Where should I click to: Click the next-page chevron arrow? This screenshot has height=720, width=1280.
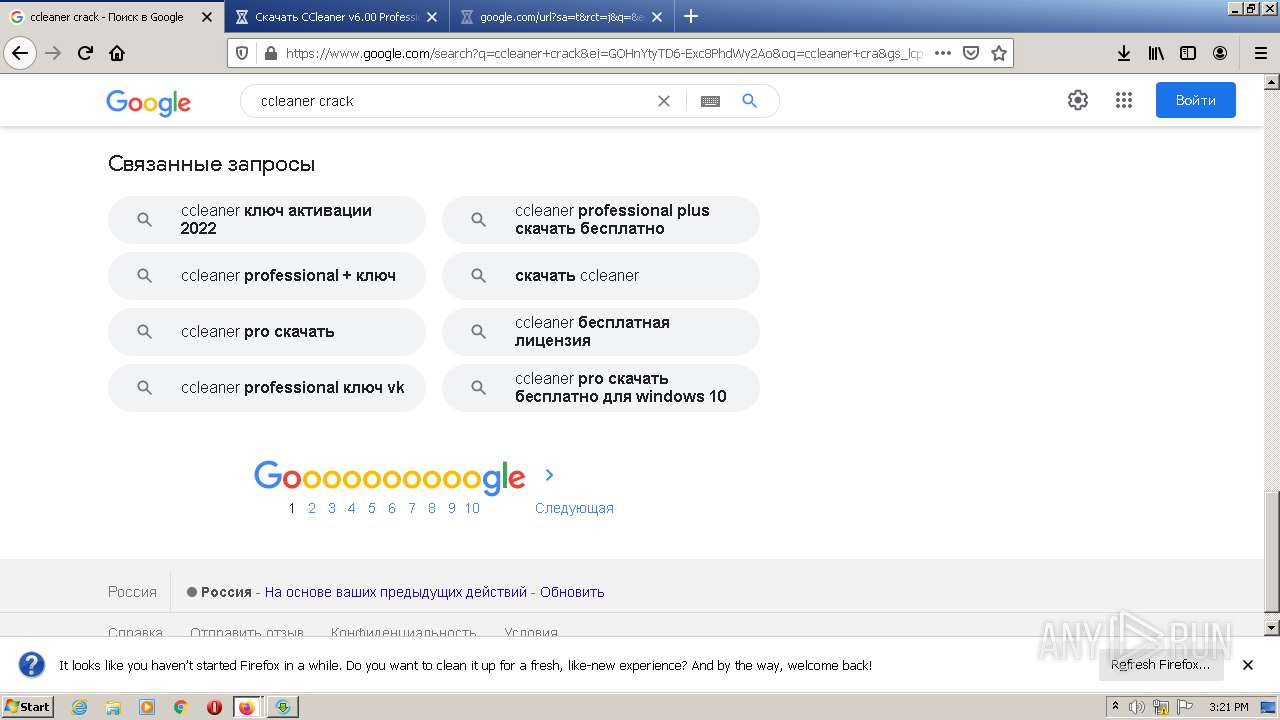[549, 475]
